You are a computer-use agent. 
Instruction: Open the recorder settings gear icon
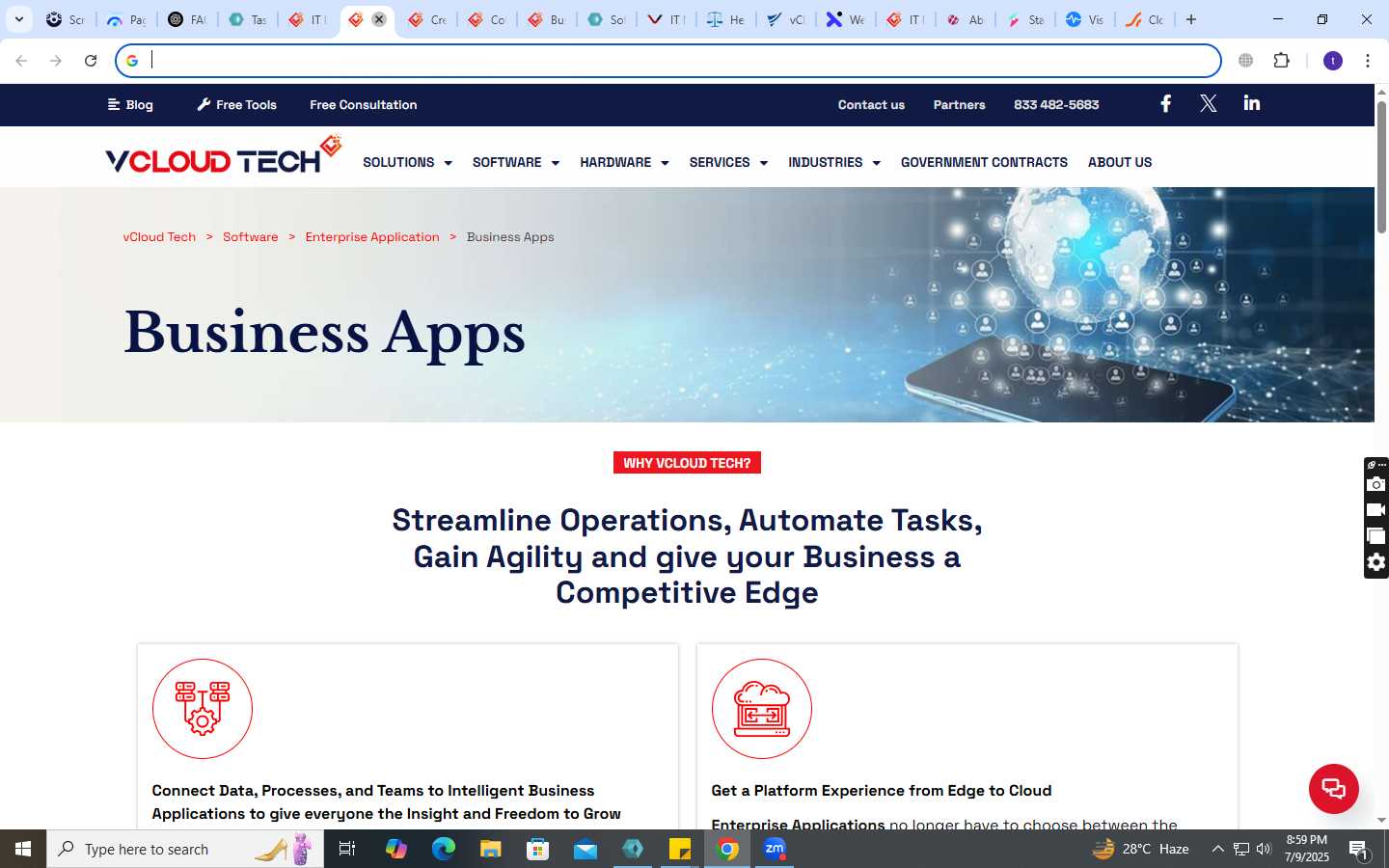click(x=1376, y=562)
